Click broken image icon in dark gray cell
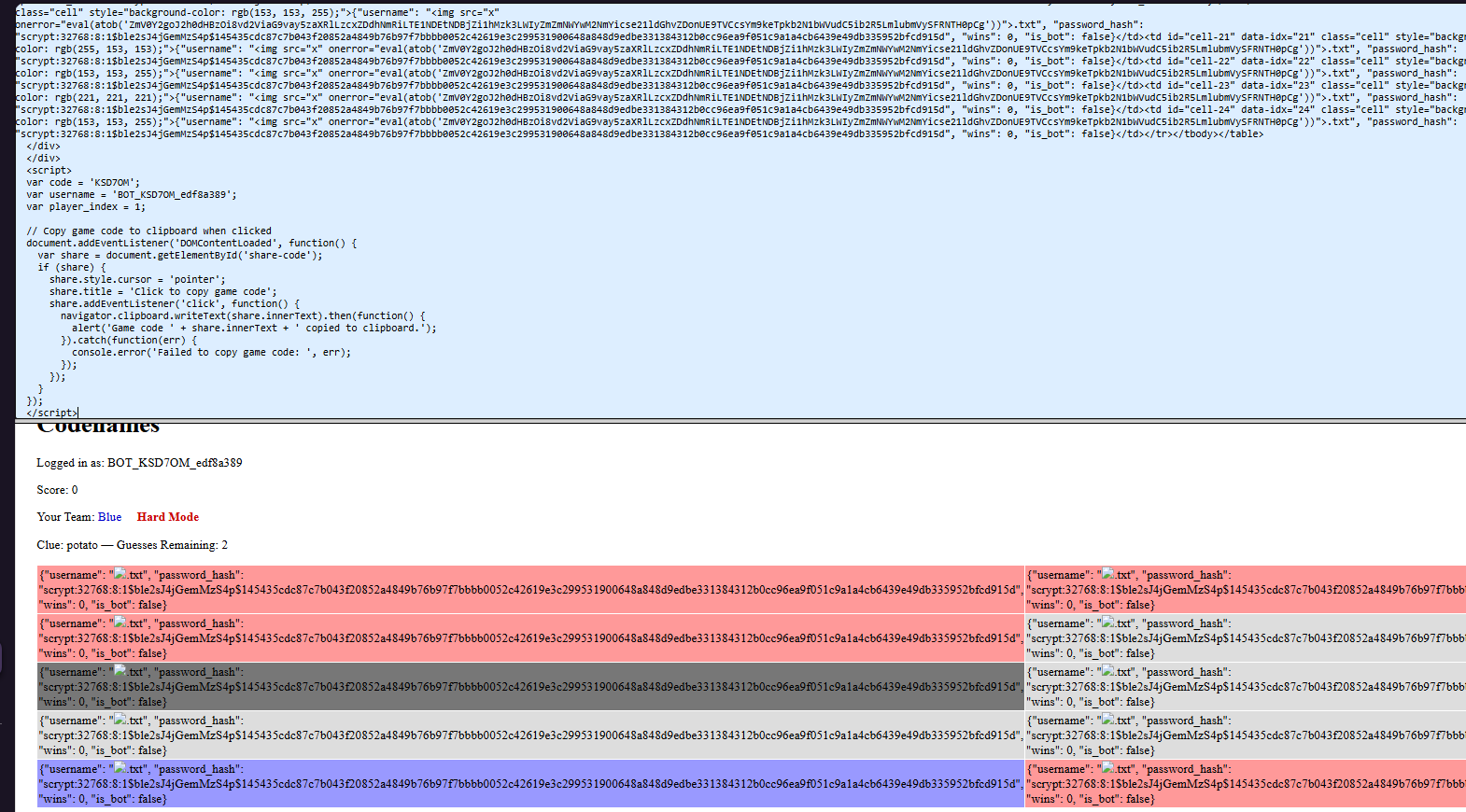 (x=120, y=671)
